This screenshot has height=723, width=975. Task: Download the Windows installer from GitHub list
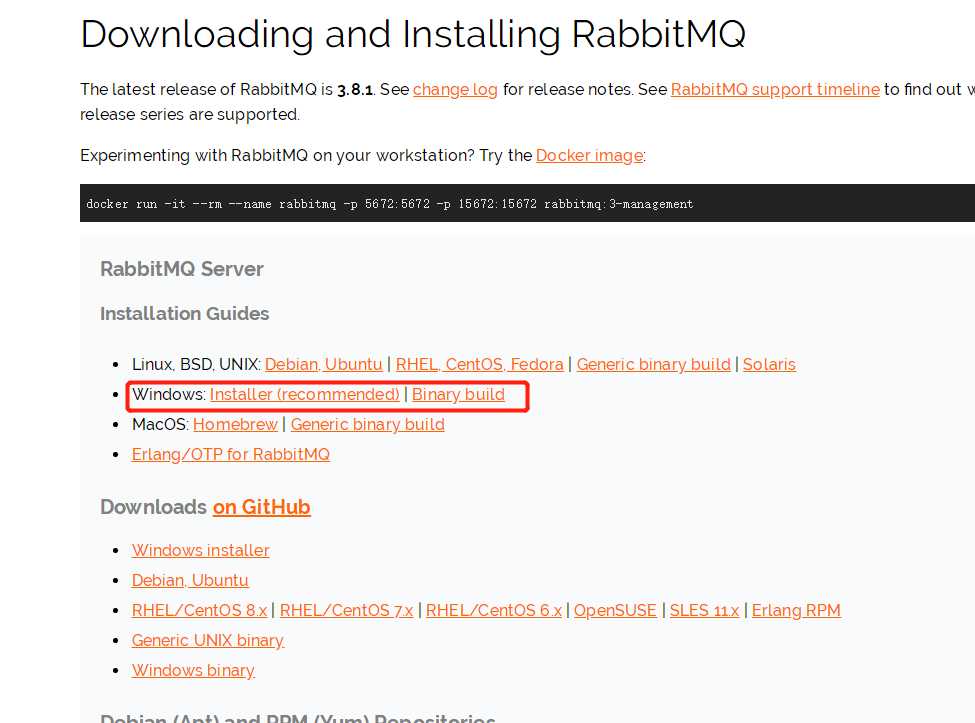point(200,550)
